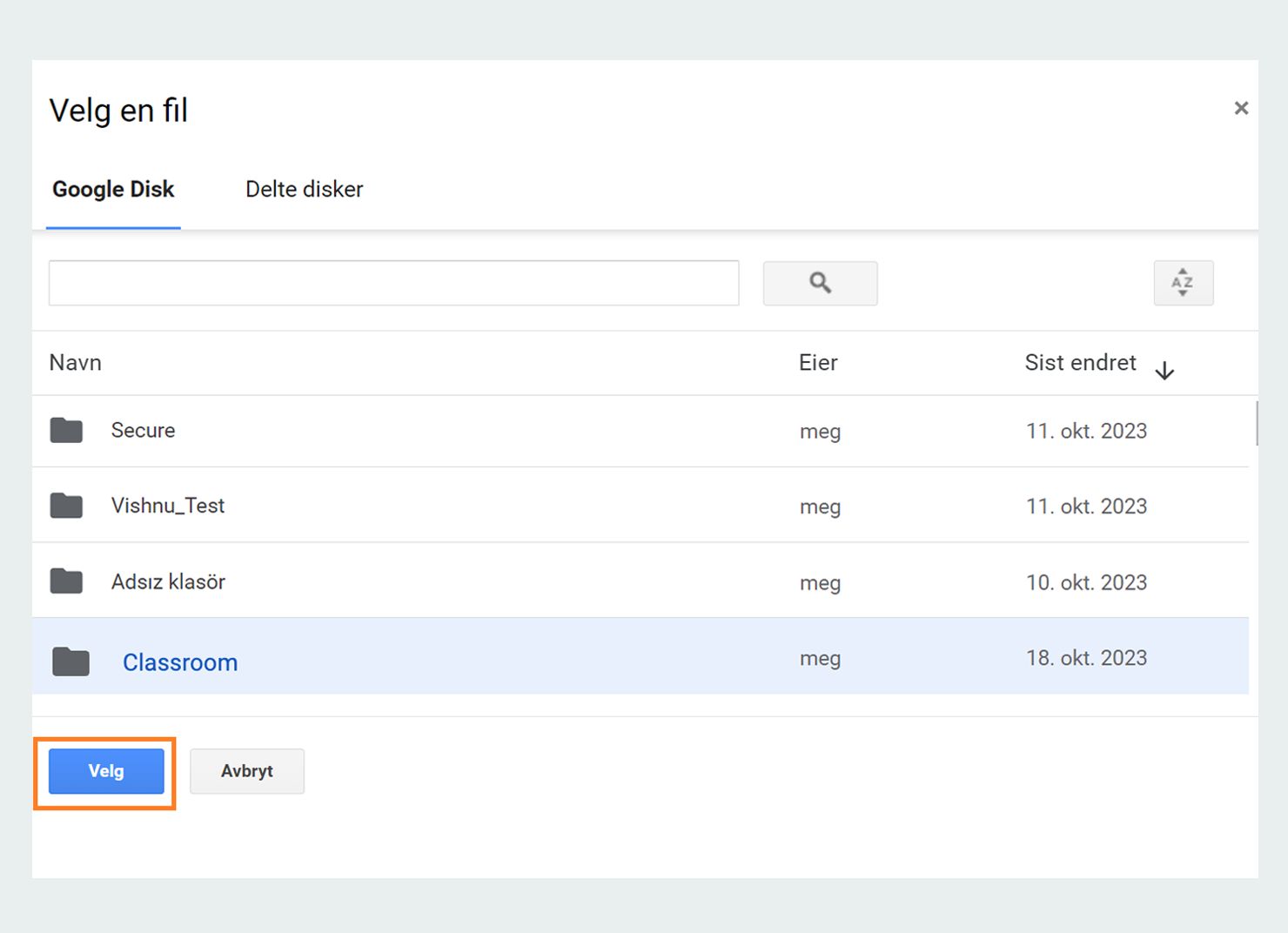Sort by Sist endret column header
The width and height of the screenshot is (1288, 933).
coord(1080,363)
